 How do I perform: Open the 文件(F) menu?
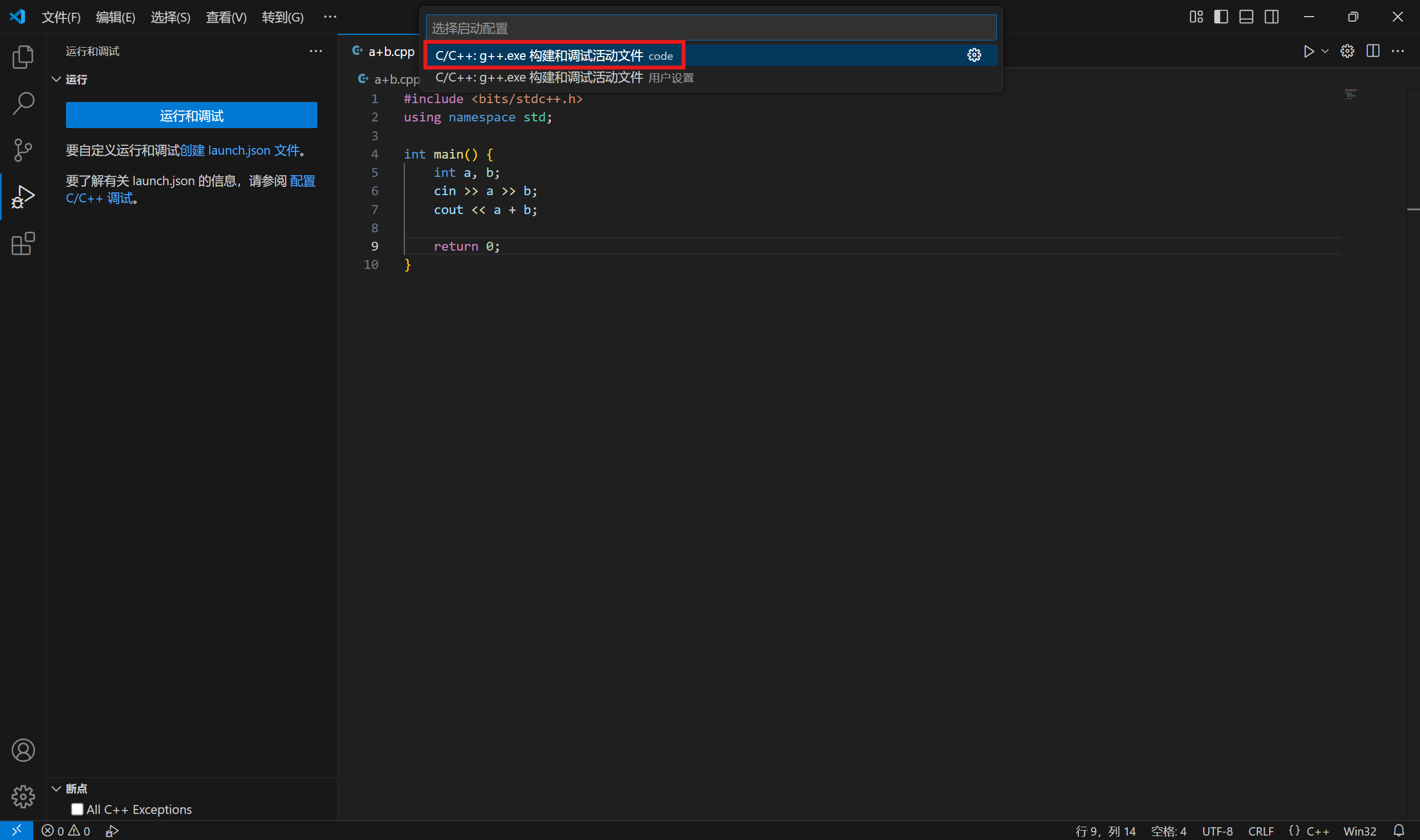[x=60, y=18]
